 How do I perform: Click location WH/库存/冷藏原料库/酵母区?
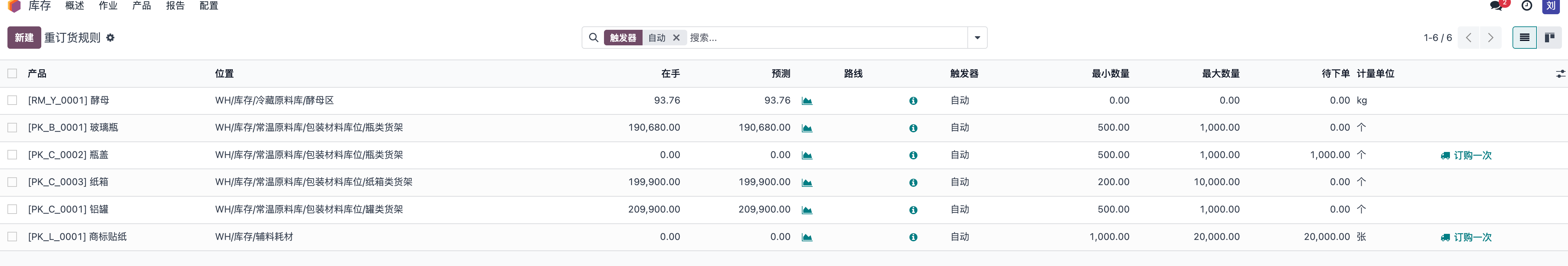pos(274,101)
